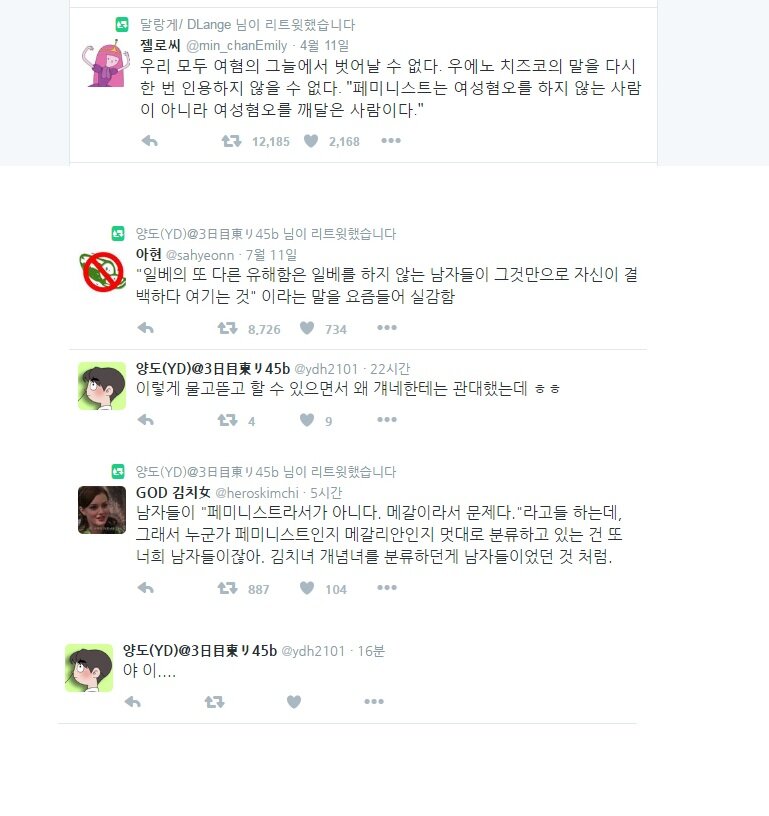Retweet 아현's tweet with 8,726 retweets
Screen dimensions: 769x816
[x=227, y=328]
